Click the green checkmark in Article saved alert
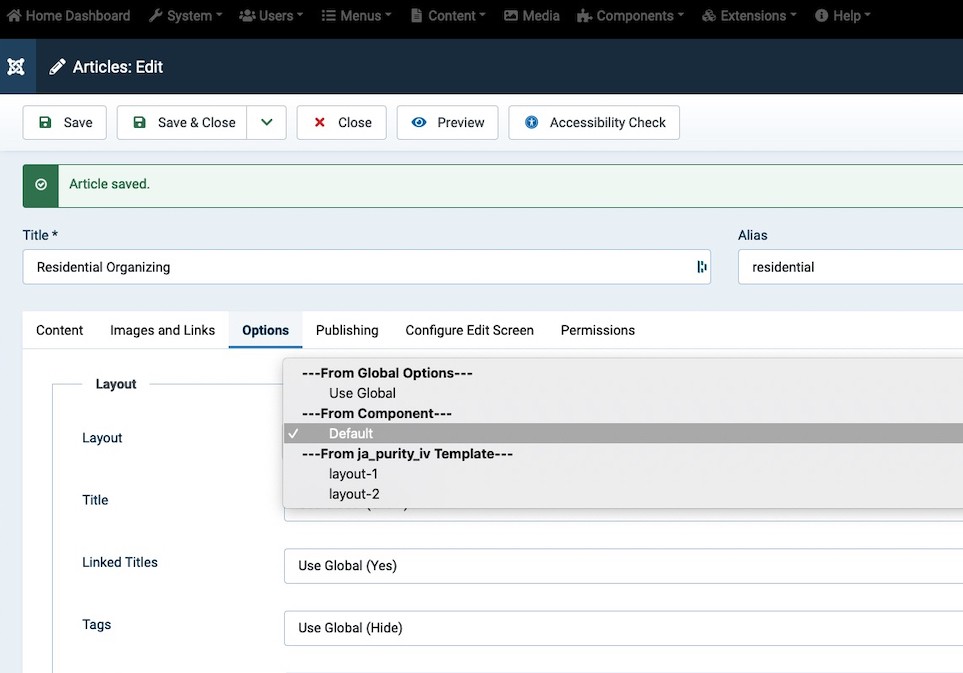The width and height of the screenshot is (963, 673). click(41, 185)
